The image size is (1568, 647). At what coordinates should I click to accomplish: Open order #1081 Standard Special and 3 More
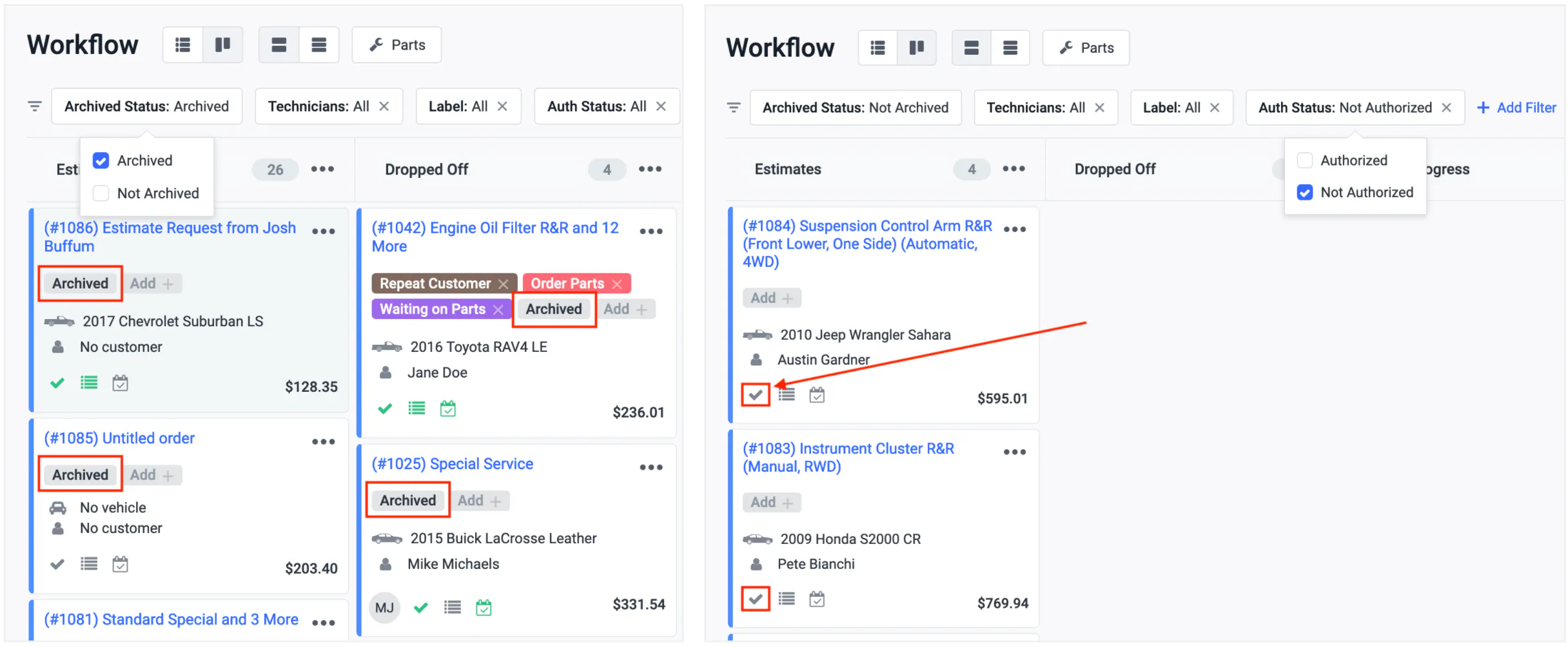[x=171, y=619]
